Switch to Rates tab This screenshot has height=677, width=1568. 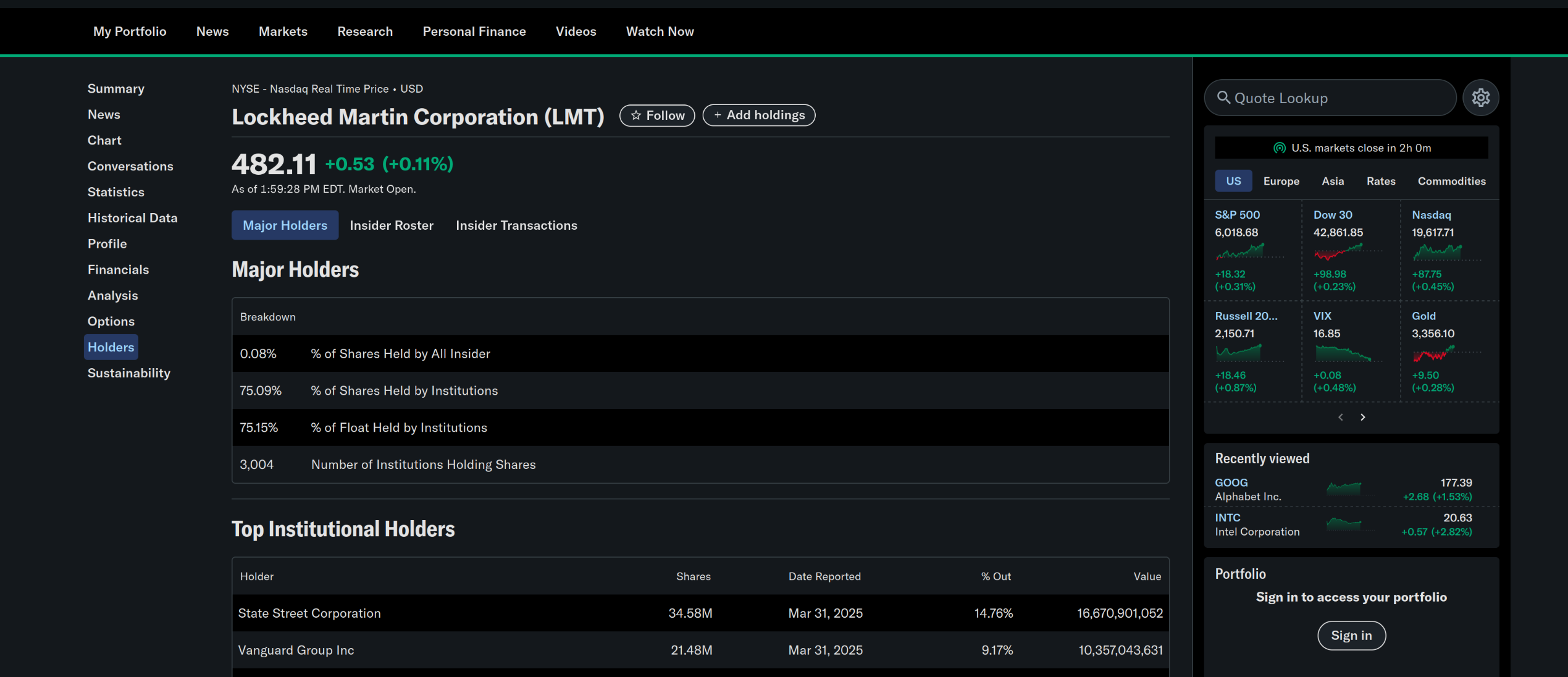click(1381, 181)
